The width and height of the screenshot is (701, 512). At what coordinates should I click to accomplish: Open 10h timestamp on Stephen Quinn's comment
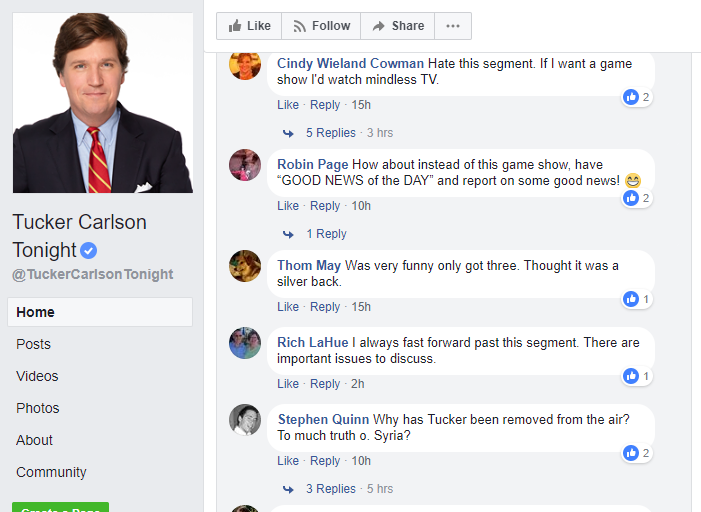click(361, 461)
